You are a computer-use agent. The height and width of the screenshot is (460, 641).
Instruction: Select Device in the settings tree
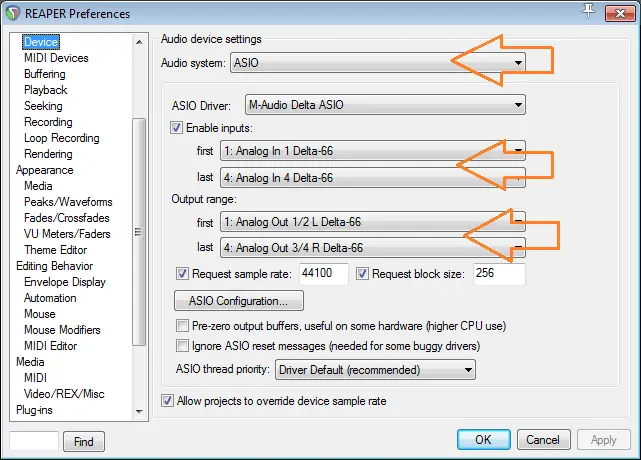(41, 42)
